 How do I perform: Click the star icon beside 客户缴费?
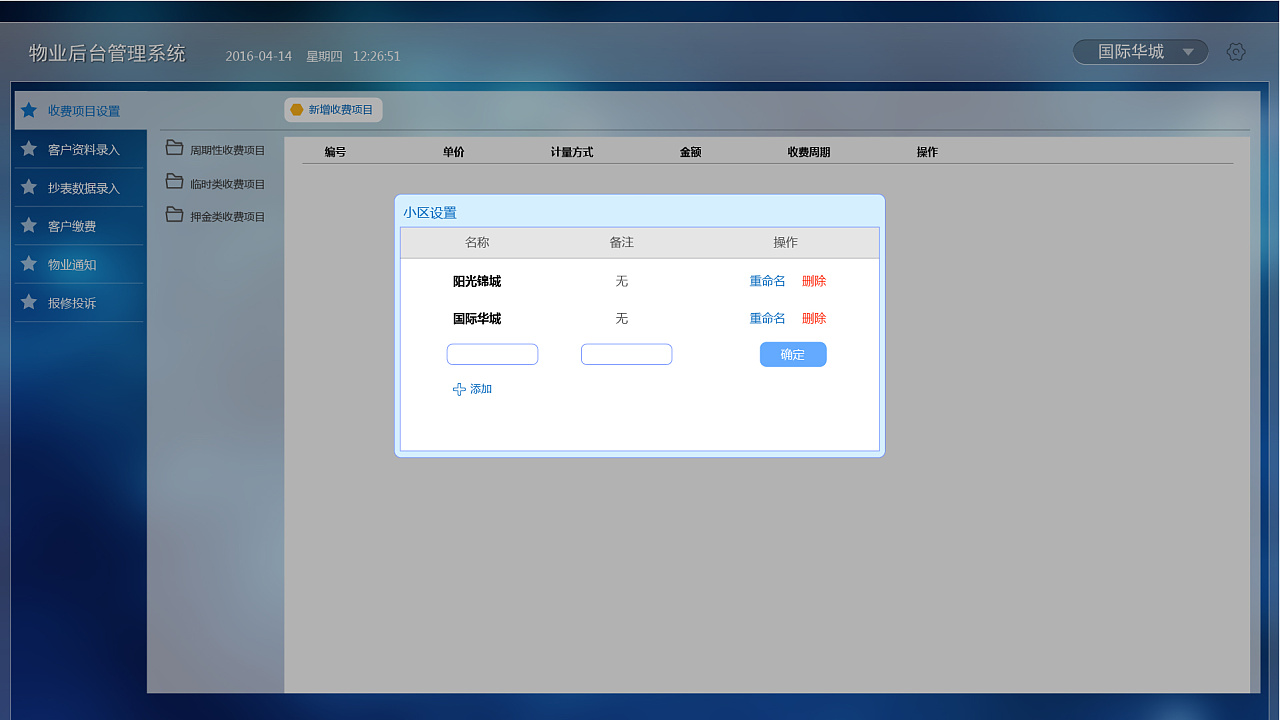point(29,225)
